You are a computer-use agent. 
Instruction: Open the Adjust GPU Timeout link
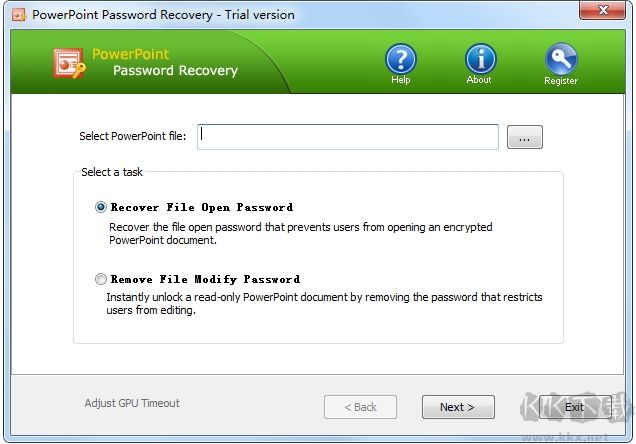[x=132, y=403]
